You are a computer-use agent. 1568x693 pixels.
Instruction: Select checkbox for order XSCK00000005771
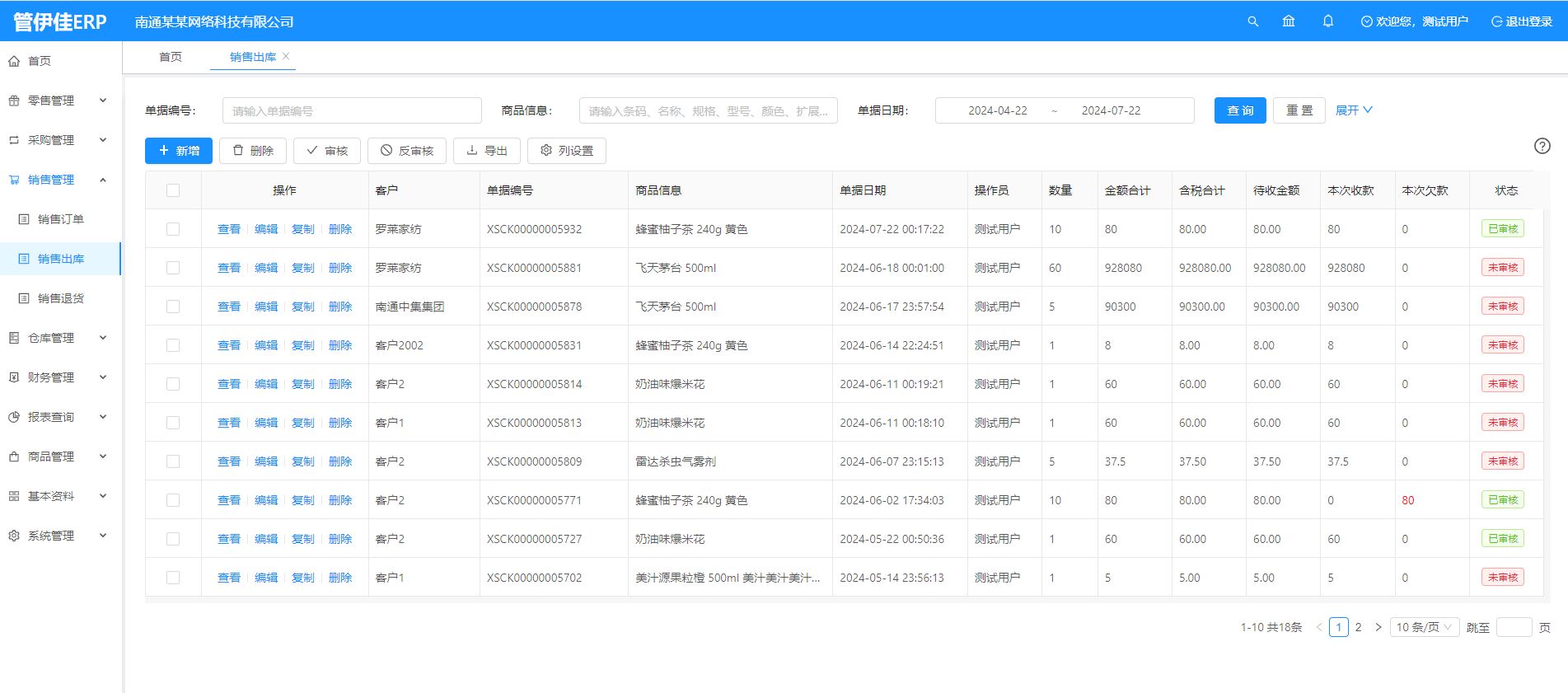click(173, 500)
